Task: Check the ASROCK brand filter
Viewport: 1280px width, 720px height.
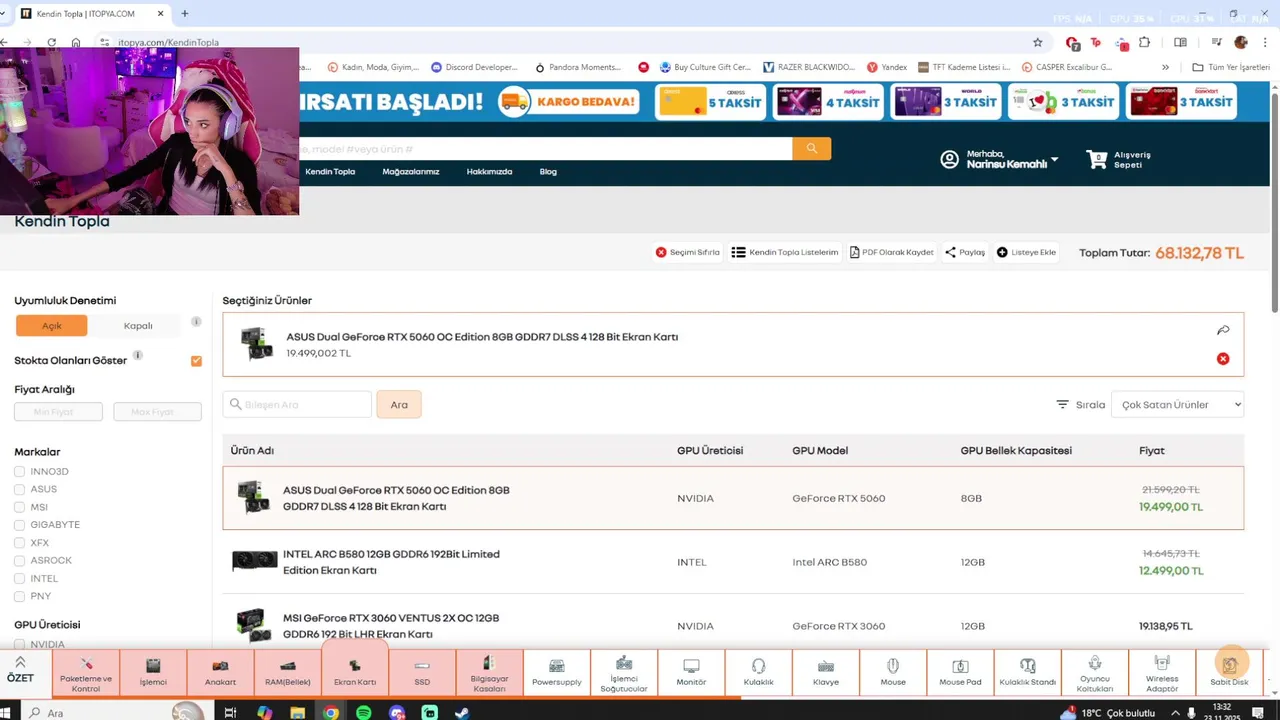Action: [x=19, y=561]
